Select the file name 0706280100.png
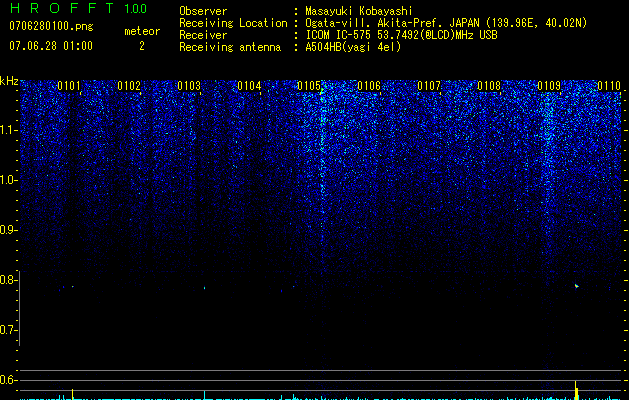Viewport: 629px width, 400px height. 51,27
